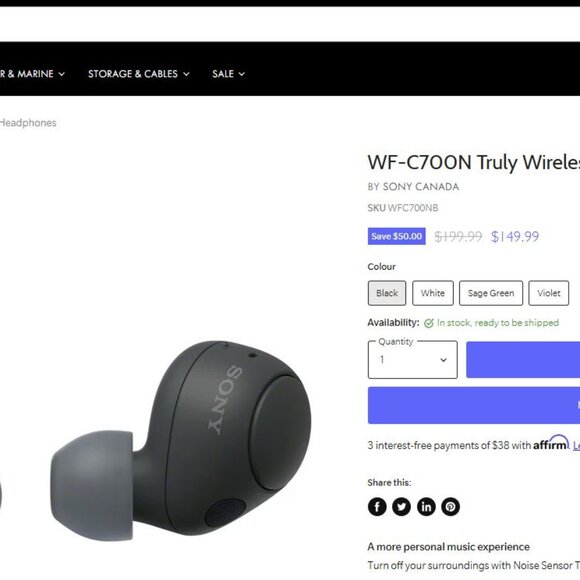Share product on Twitter
The width and height of the screenshot is (580, 580).
click(x=401, y=506)
